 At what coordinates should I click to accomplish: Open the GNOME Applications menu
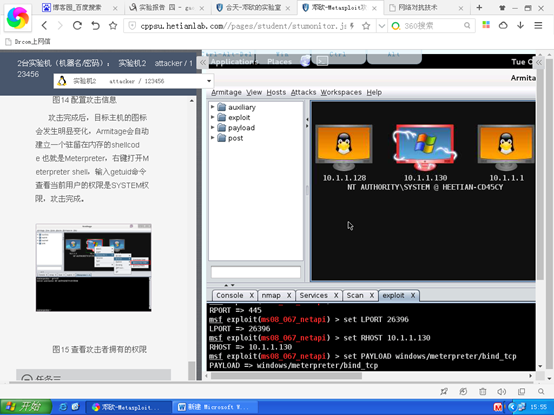[234, 62]
